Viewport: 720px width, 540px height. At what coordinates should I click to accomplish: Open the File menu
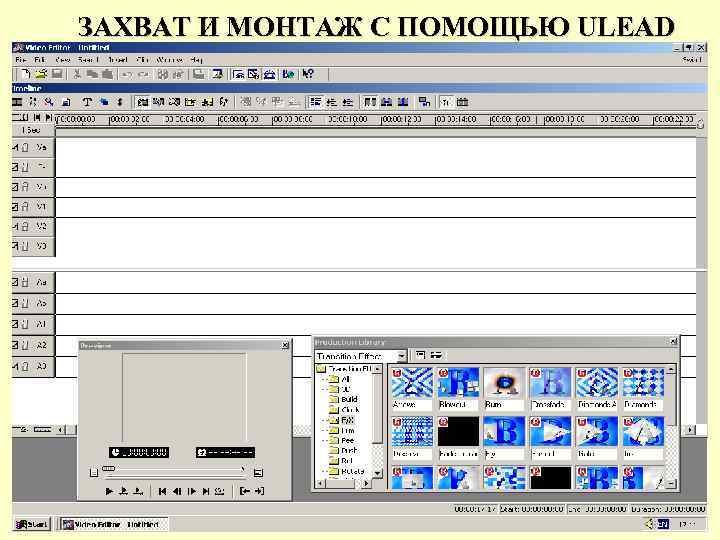point(21,60)
